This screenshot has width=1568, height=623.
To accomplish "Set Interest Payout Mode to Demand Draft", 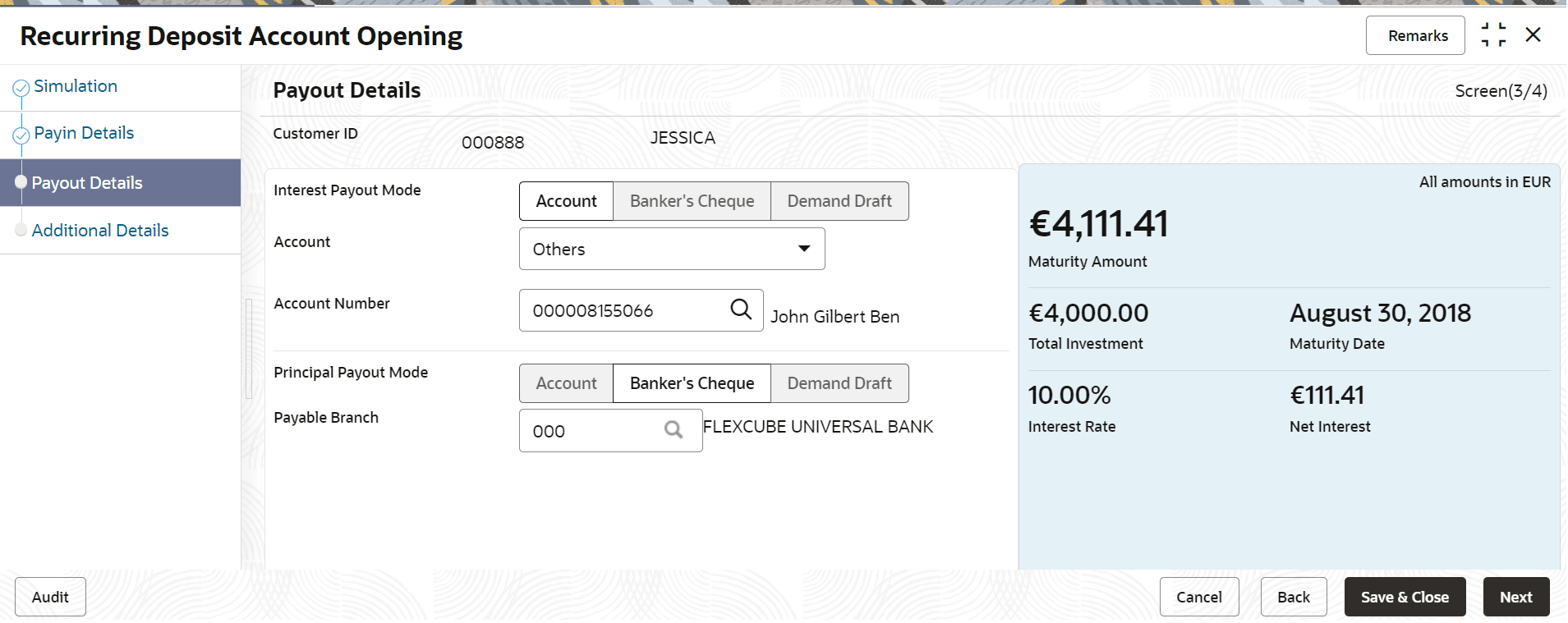I will click(839, 201).
